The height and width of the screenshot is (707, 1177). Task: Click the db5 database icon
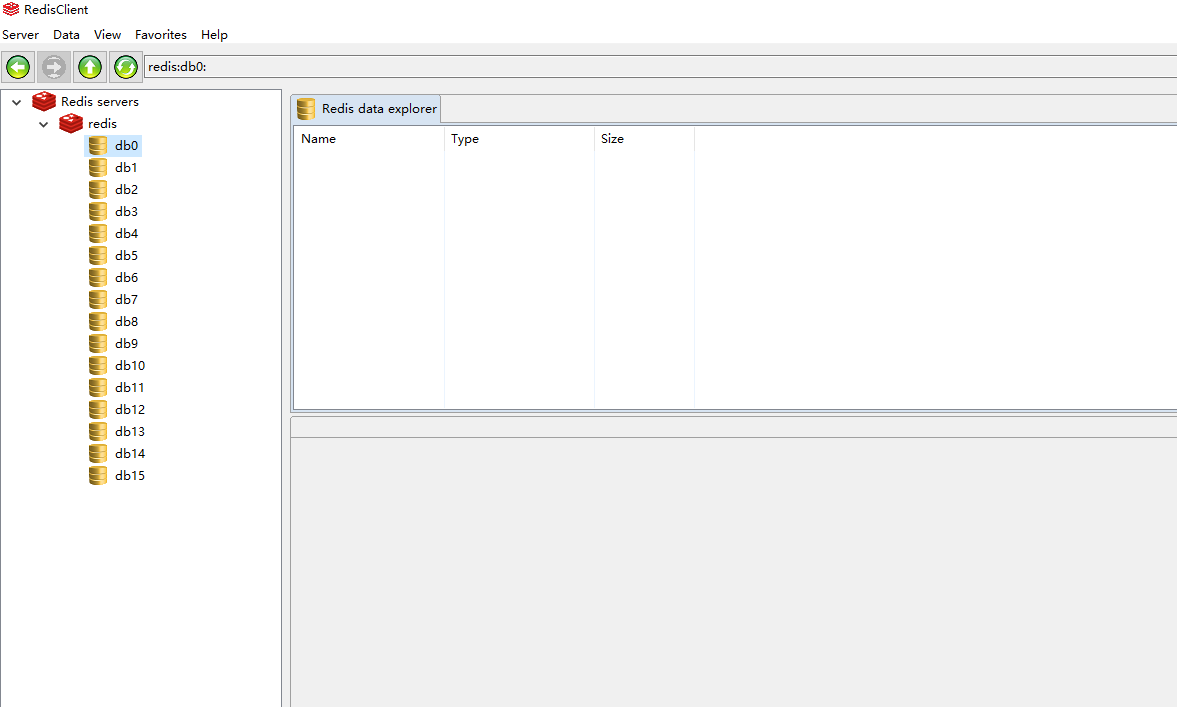pyautogui.click(x=98, y=255)
